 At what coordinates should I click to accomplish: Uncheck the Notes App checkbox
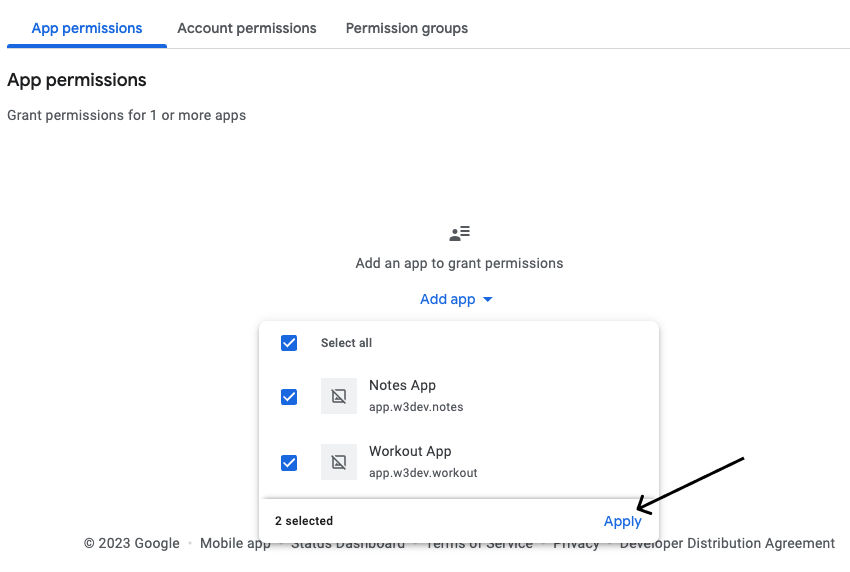[x=289, y=397]
